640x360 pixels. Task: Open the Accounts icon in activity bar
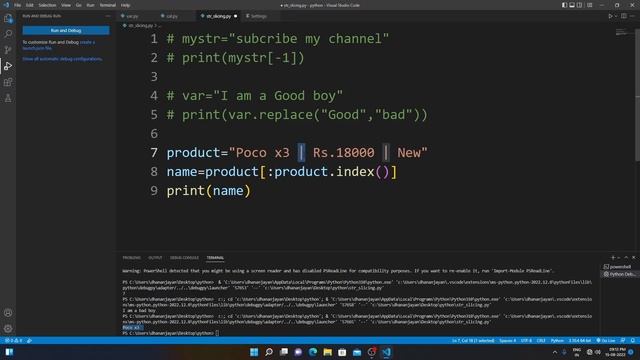(x=8, y=313)
